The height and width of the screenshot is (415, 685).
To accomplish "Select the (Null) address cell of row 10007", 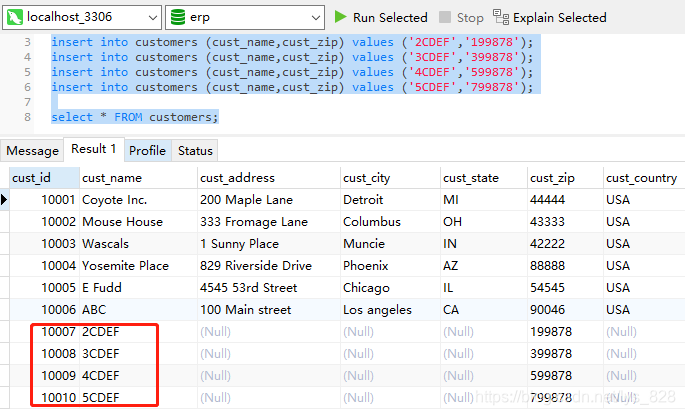I will [x=269, y=332].
